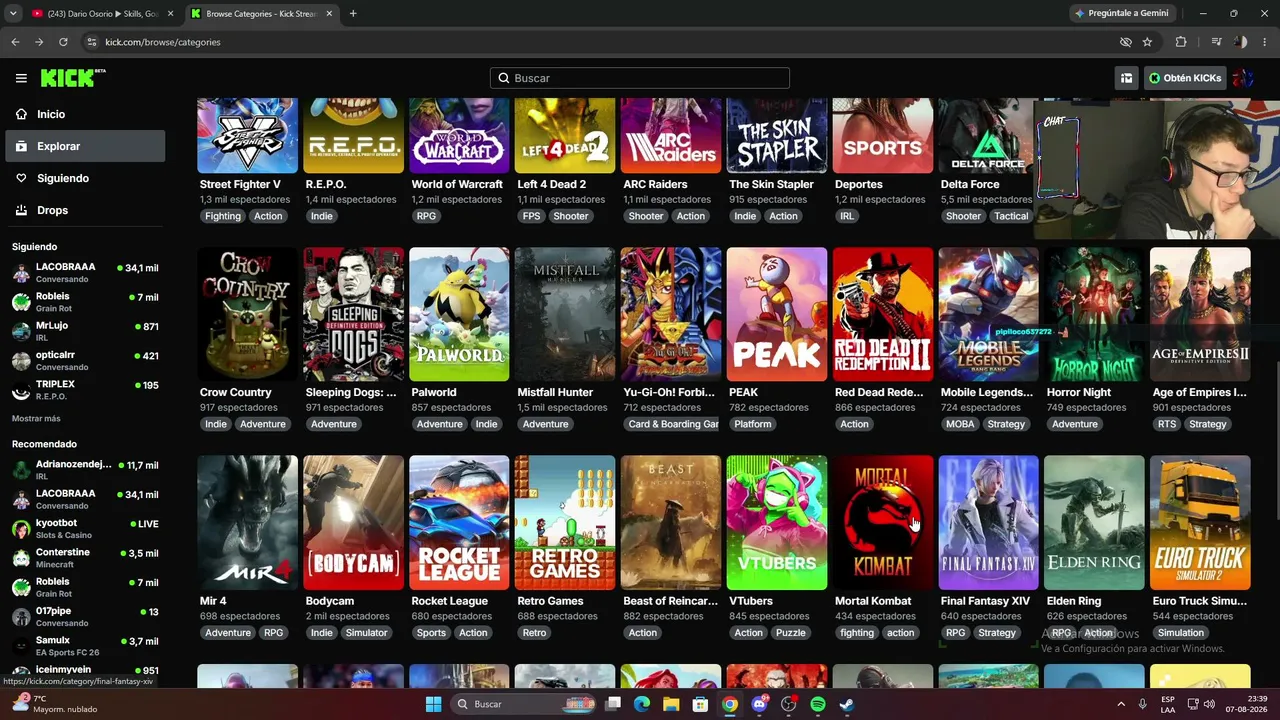
Task: Click the Final Fantasy XIV title text
Action: [985, 601]
